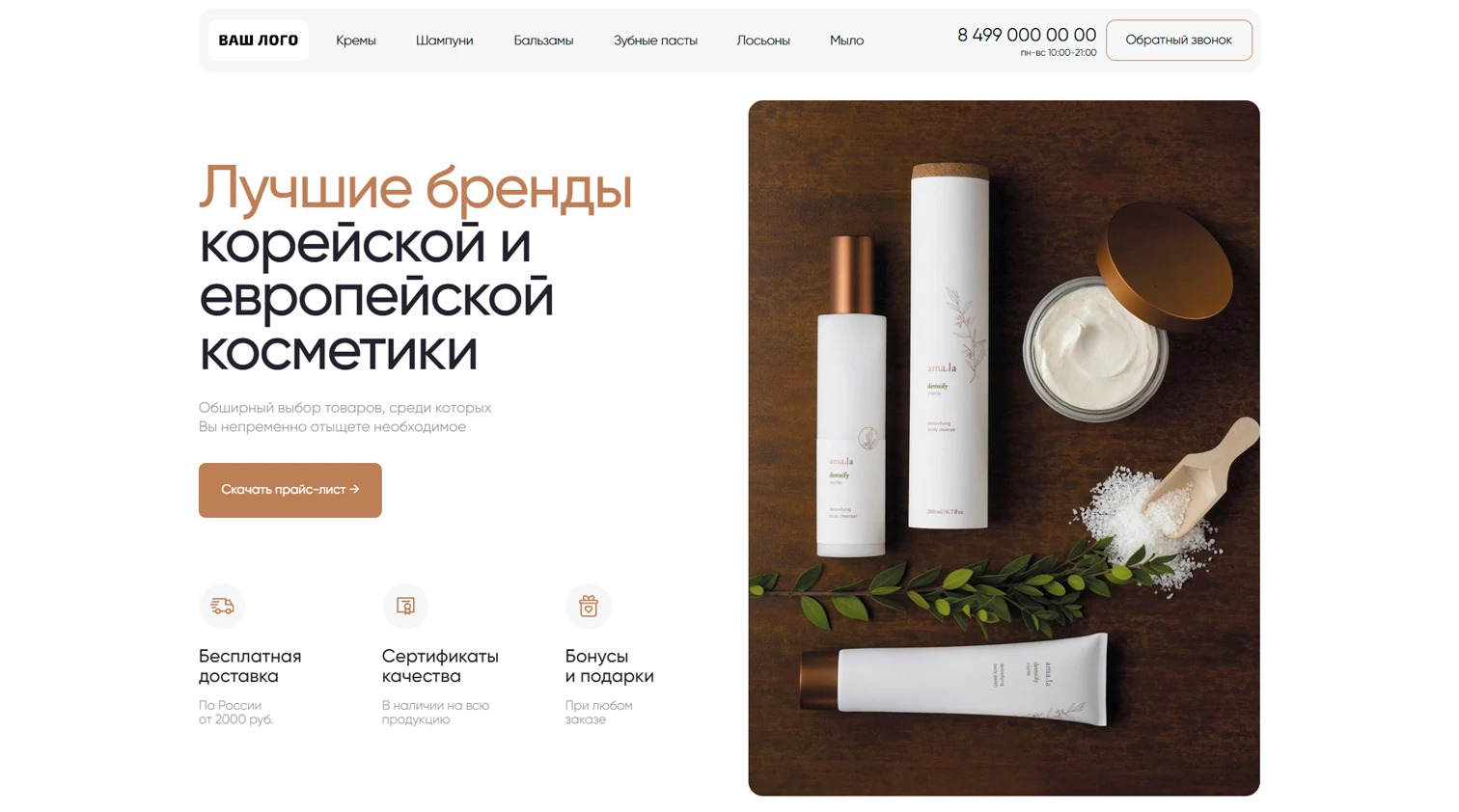Select Зубные пасты in the navigation

point(655,41)
